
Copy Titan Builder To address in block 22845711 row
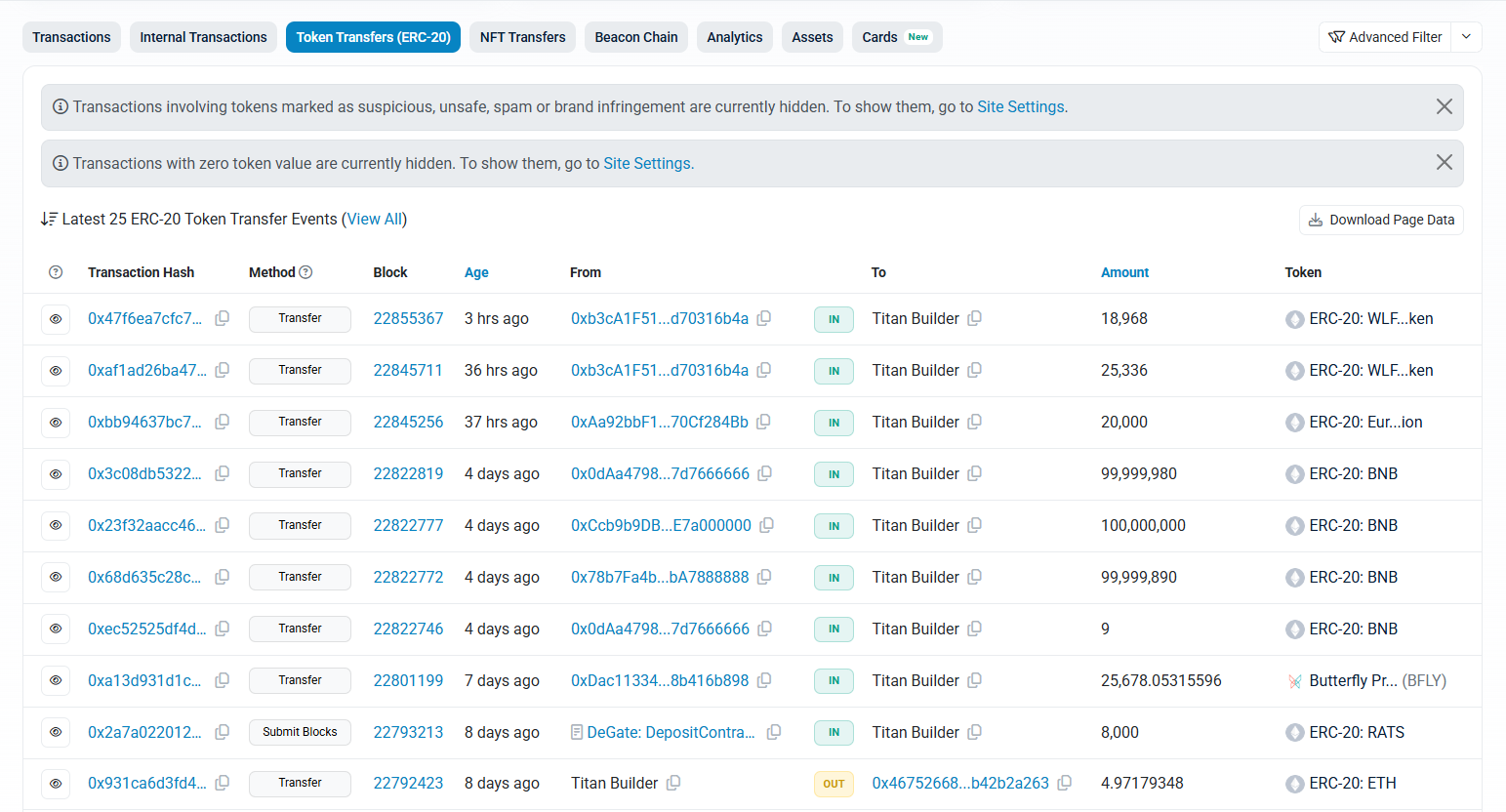[974, 370]
